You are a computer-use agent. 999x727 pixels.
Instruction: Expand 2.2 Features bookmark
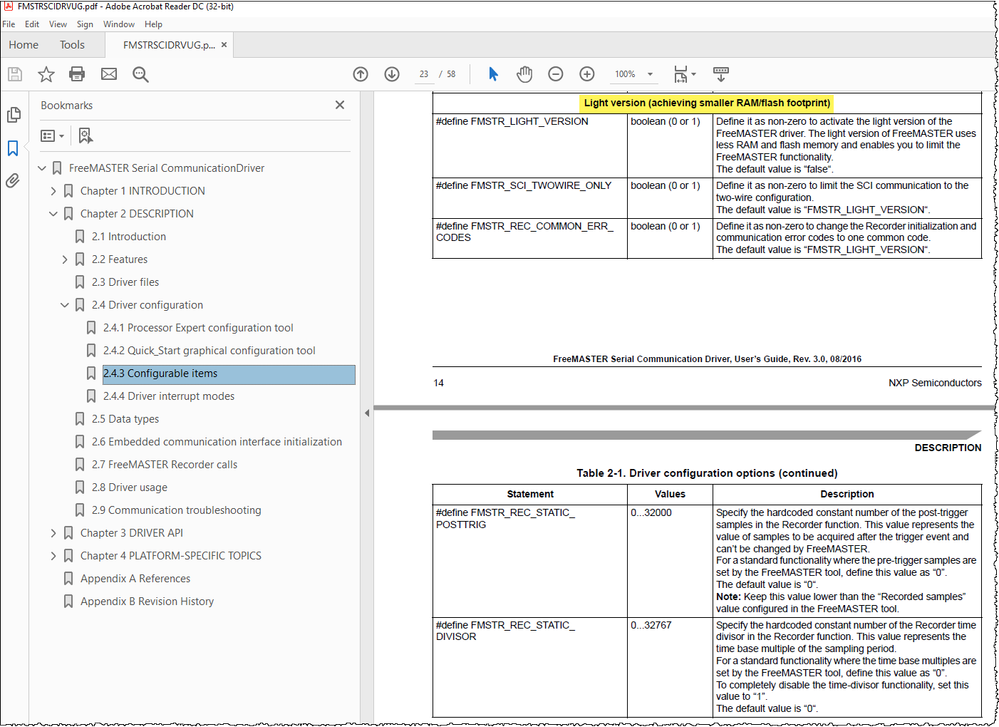[x=65, y=259]
